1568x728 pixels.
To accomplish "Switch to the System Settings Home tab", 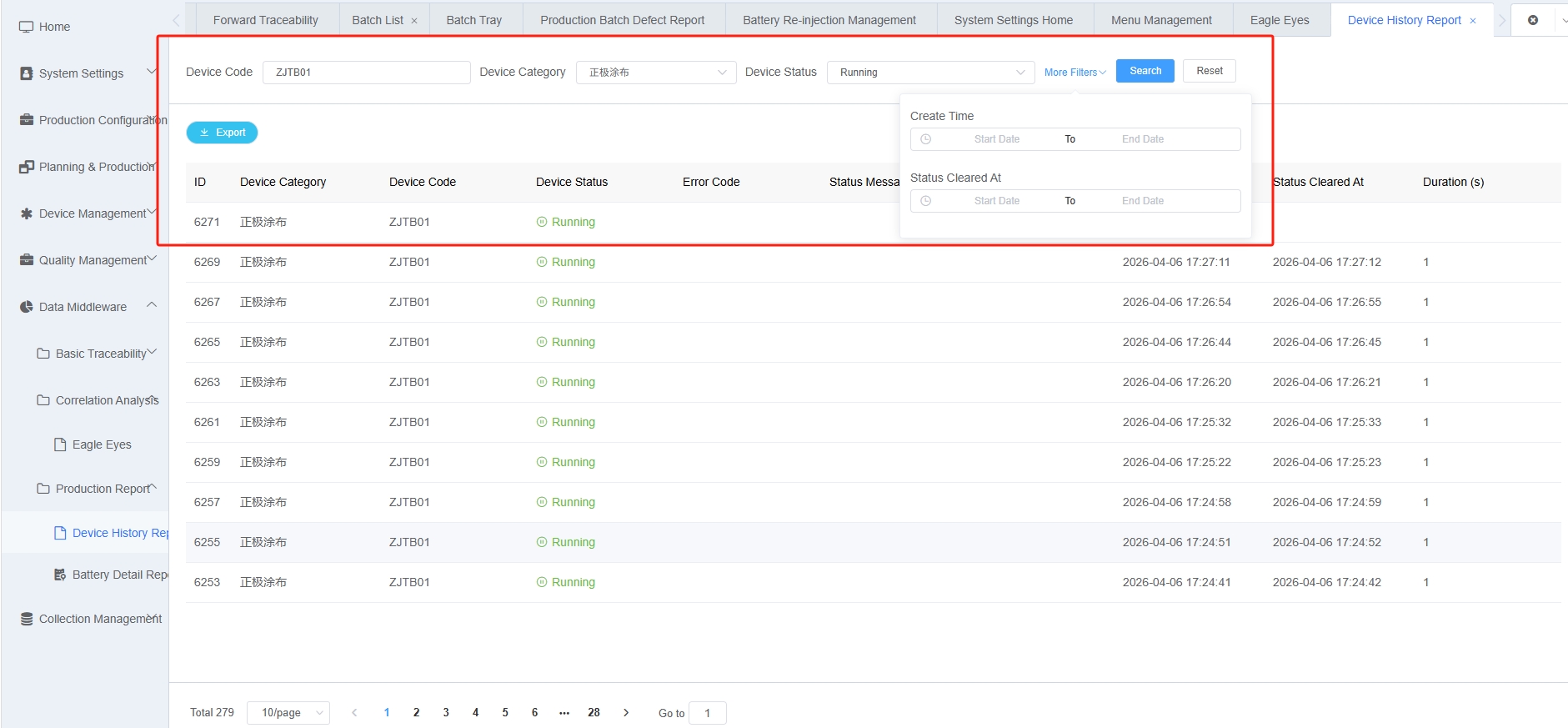I will point(1014,20).
